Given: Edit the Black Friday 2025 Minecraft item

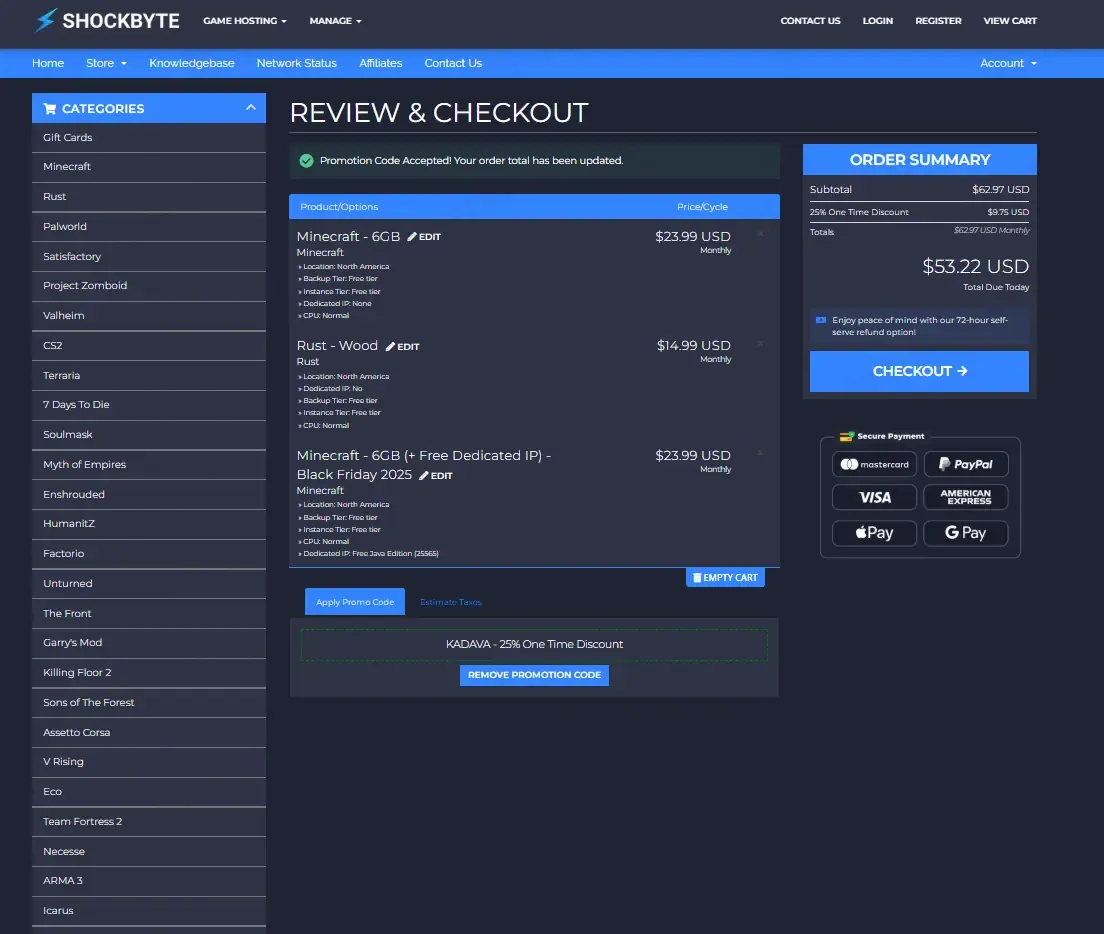Looking at the screenshot, I should coord(436,476).
